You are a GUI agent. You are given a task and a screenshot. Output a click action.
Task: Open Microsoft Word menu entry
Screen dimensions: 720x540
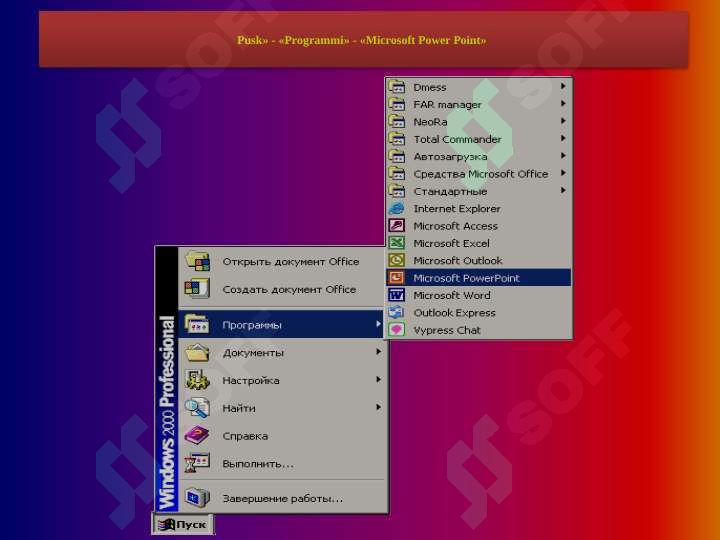[x=478, y=295]
